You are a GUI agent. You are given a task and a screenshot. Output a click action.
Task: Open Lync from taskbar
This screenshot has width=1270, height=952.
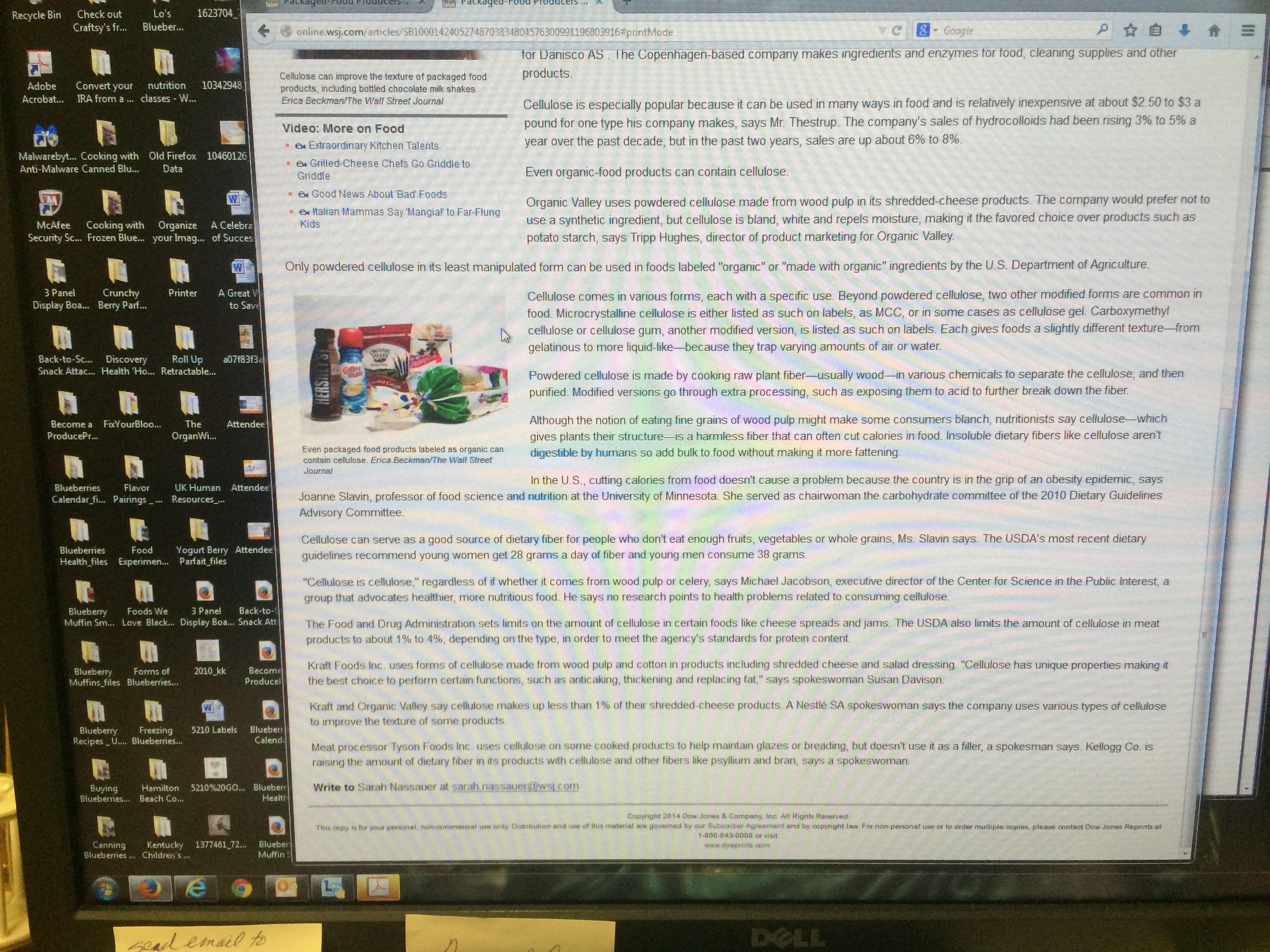(332, 888)
